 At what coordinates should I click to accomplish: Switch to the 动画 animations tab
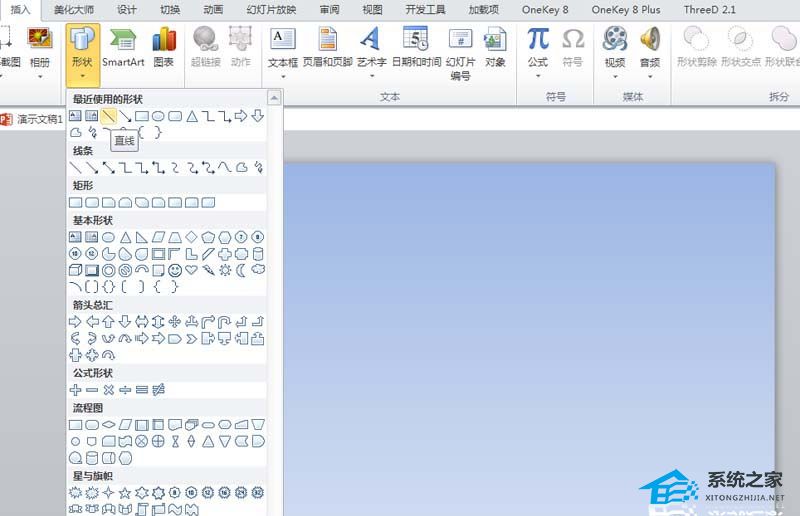(x=213, y=10)
